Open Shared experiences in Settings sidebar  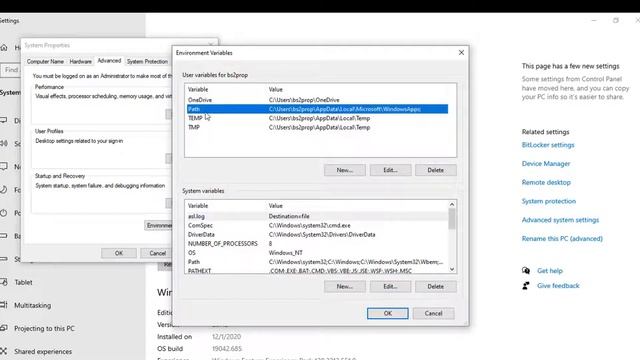coord(43,351)
